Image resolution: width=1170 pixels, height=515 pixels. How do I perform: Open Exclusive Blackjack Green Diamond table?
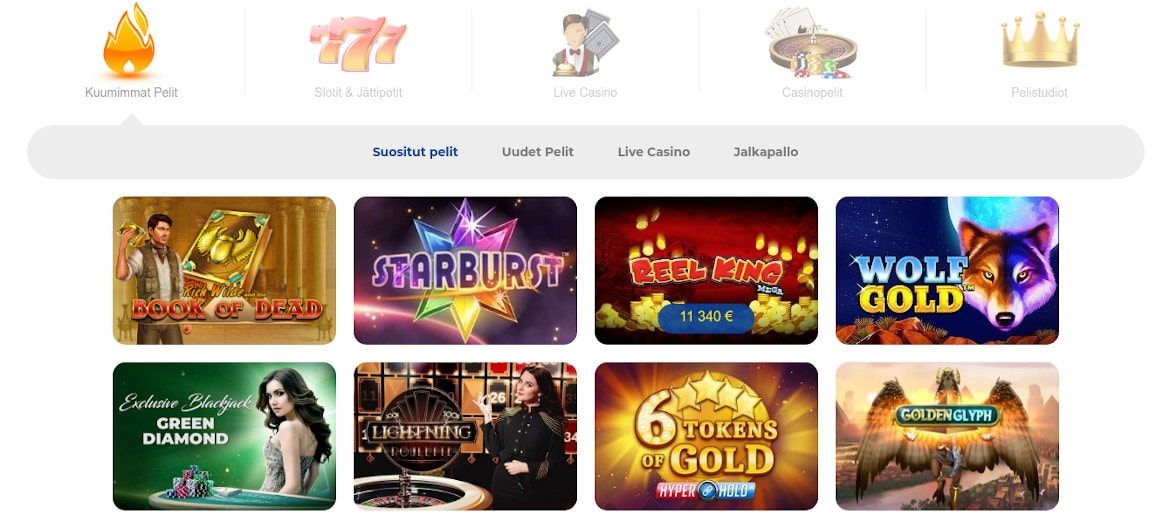(225, 436)
